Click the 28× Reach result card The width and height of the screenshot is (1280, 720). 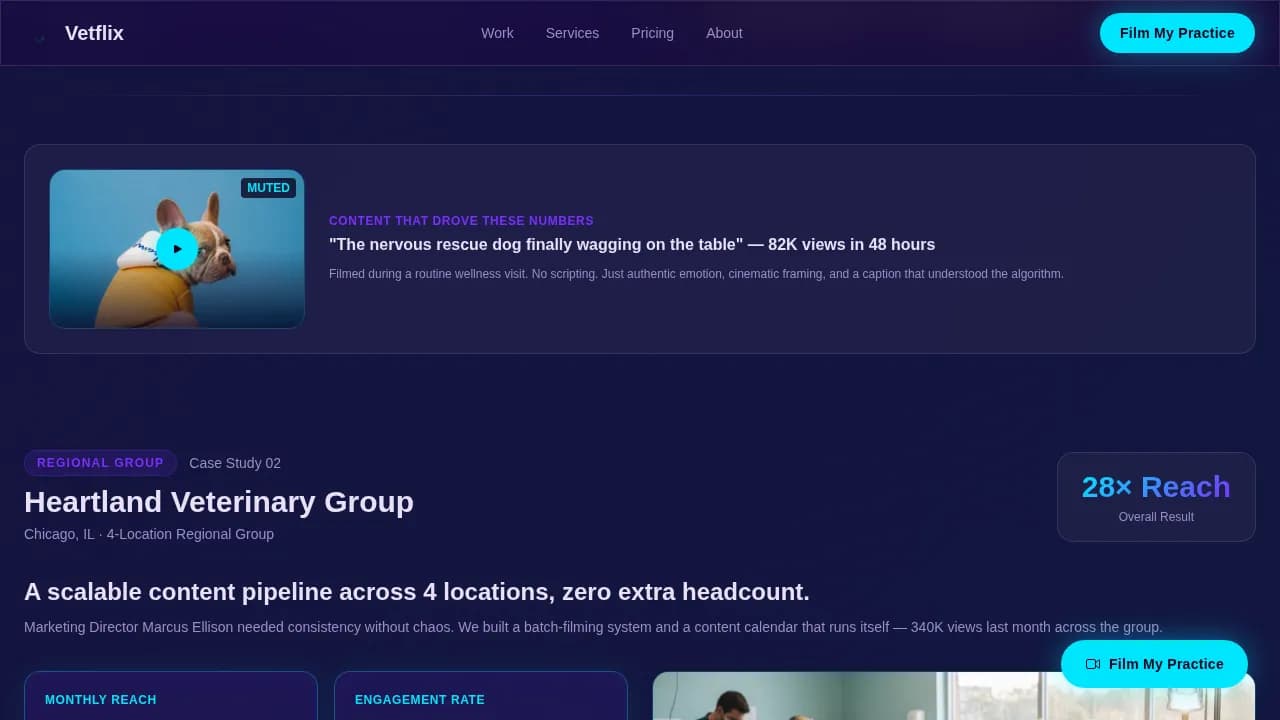(1156, 496)
